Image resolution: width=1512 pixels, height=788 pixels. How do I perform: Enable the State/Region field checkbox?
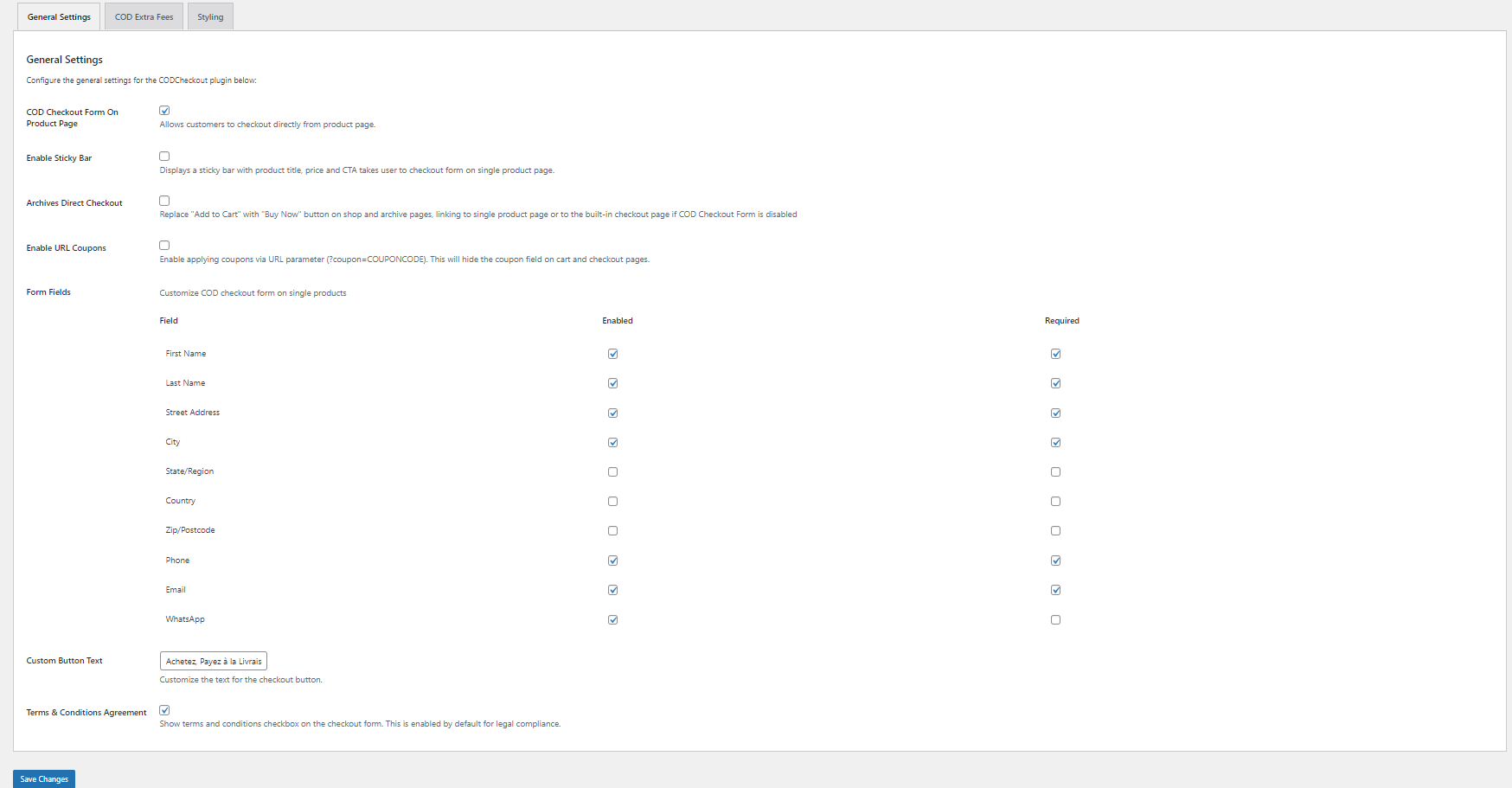pos(613,472)
